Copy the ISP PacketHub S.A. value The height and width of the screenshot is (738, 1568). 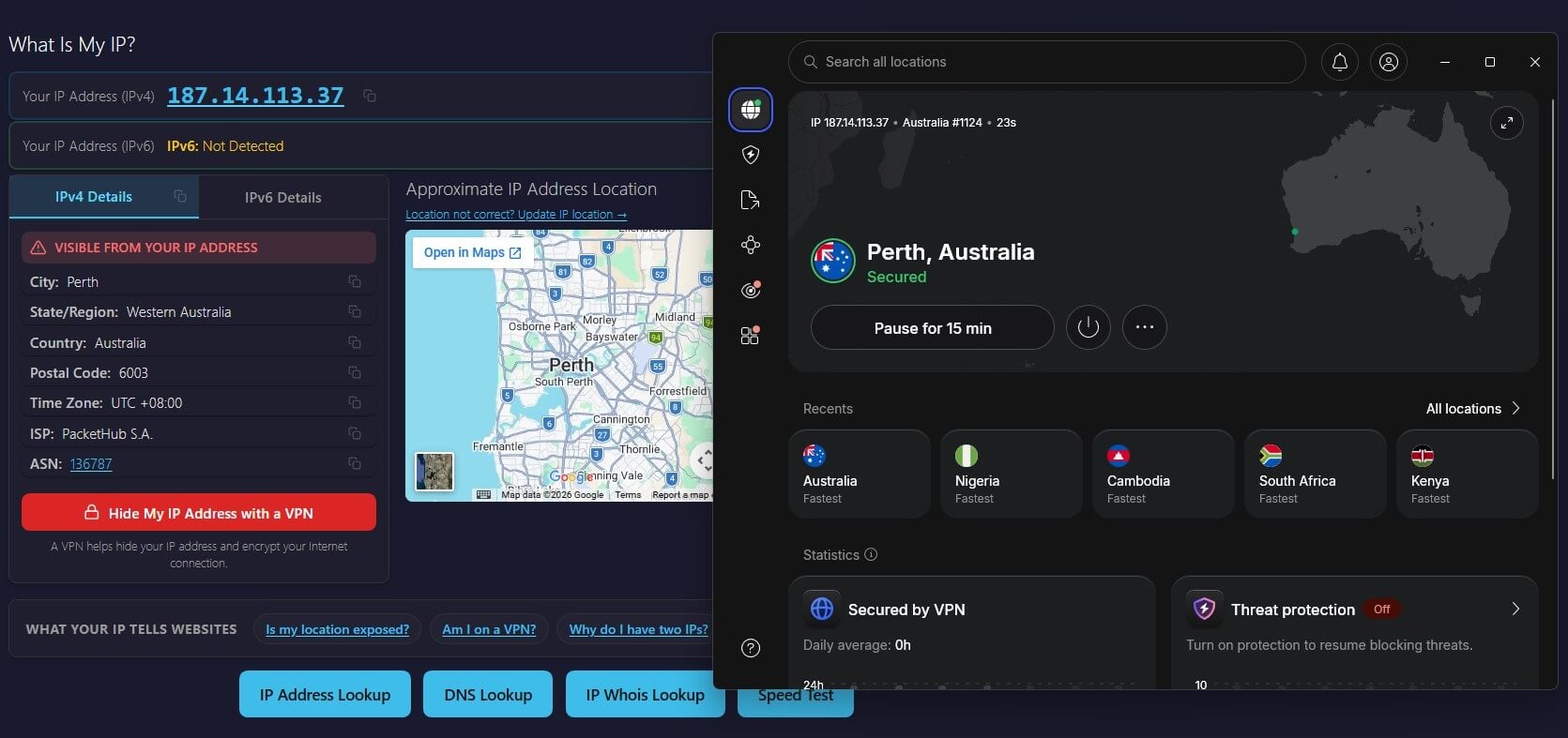(355, 433)
